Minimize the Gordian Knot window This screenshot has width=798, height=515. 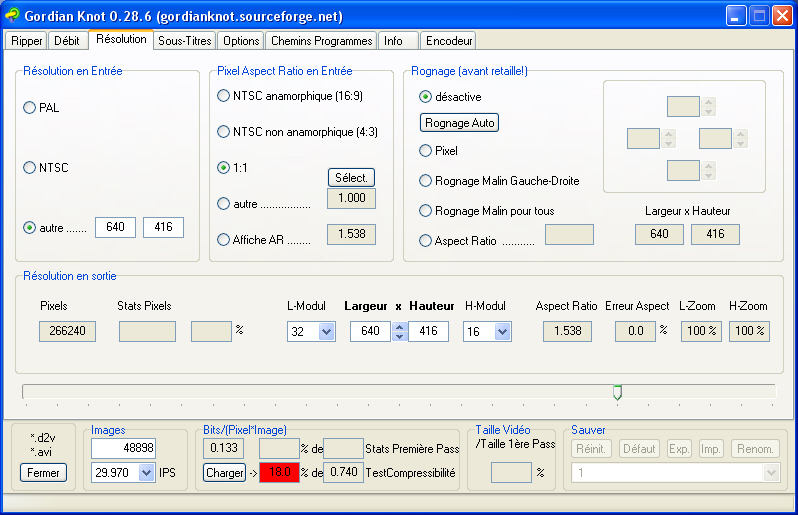point(736,16)
